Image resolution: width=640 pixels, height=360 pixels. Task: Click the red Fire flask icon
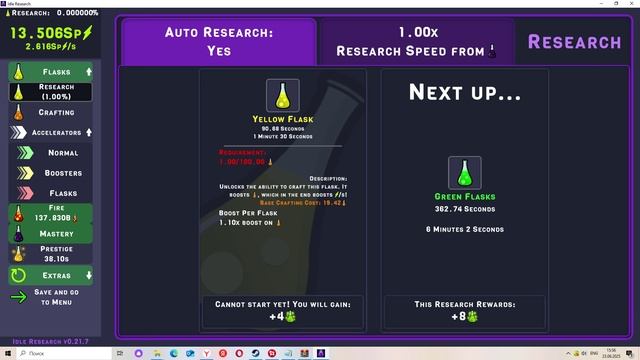(18, 213)
